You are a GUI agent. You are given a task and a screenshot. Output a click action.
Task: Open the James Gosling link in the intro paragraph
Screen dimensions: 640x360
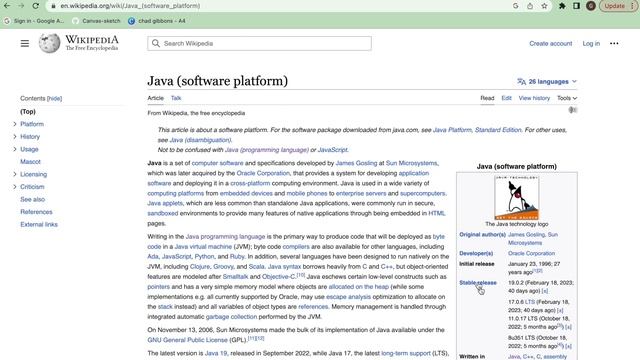pyautogui.click(x=356, y=163)
